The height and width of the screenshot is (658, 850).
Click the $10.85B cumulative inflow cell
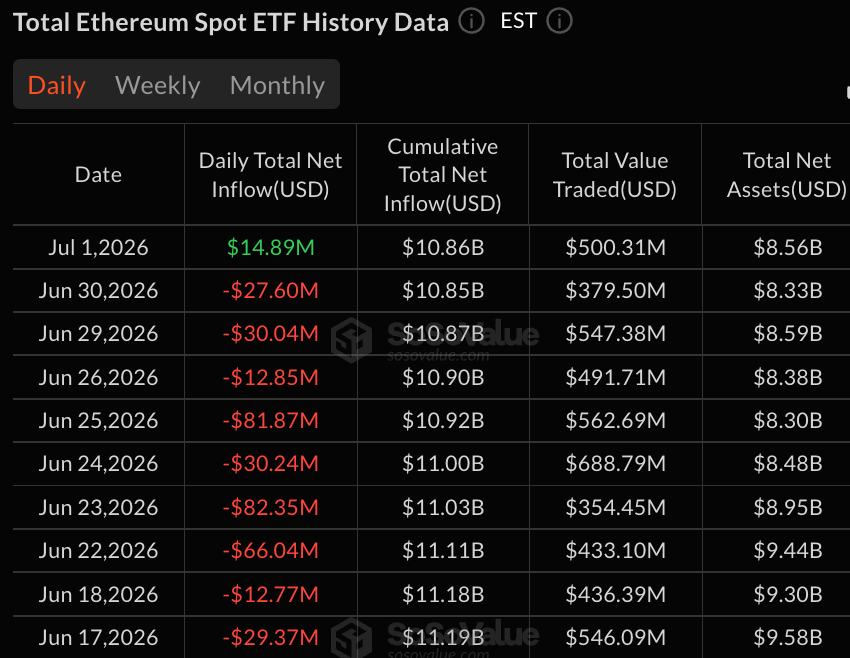(443, 291)
